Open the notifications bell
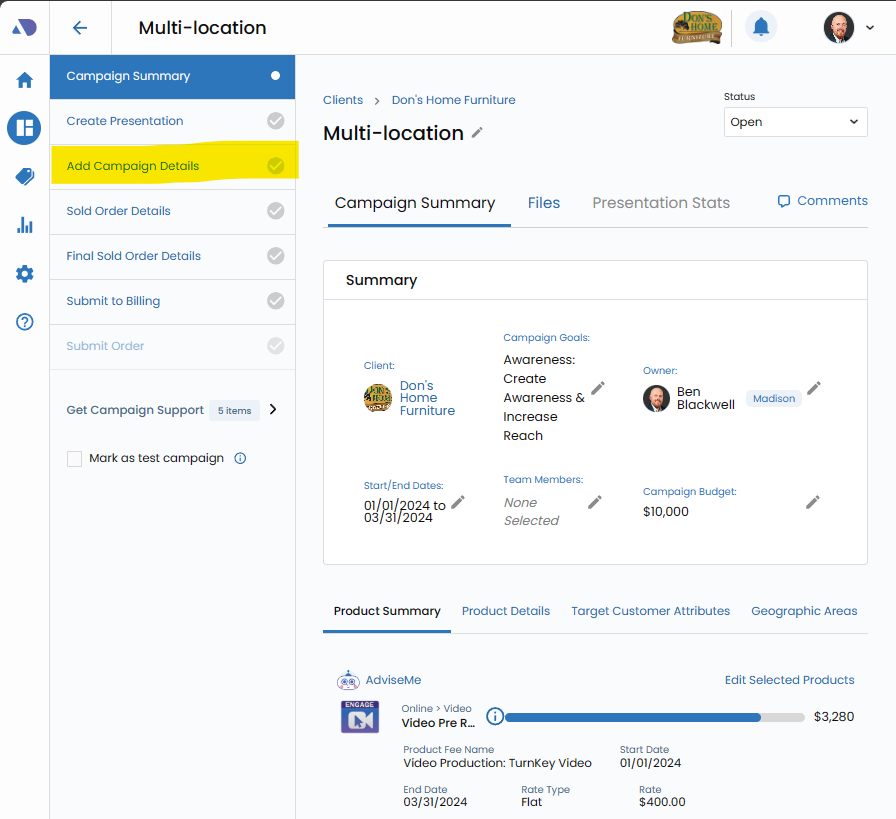 (761, 27)
